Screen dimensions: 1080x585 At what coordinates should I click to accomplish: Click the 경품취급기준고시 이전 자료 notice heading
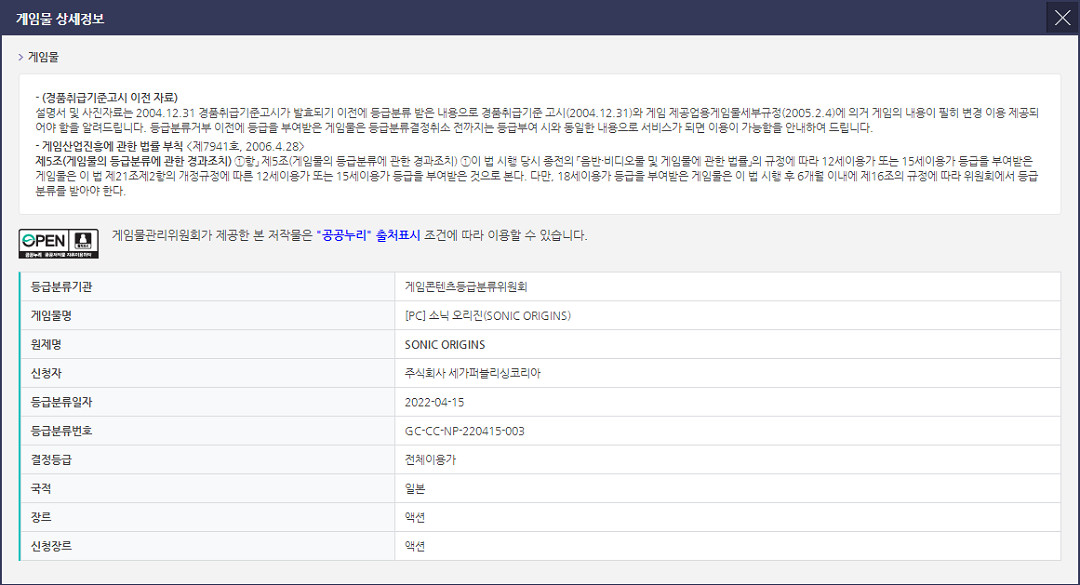click(108, 97)
